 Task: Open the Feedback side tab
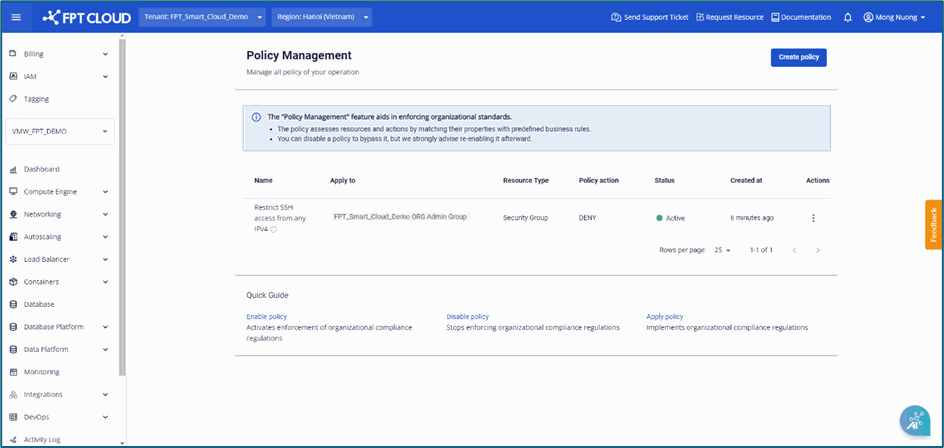coord(933,225)
